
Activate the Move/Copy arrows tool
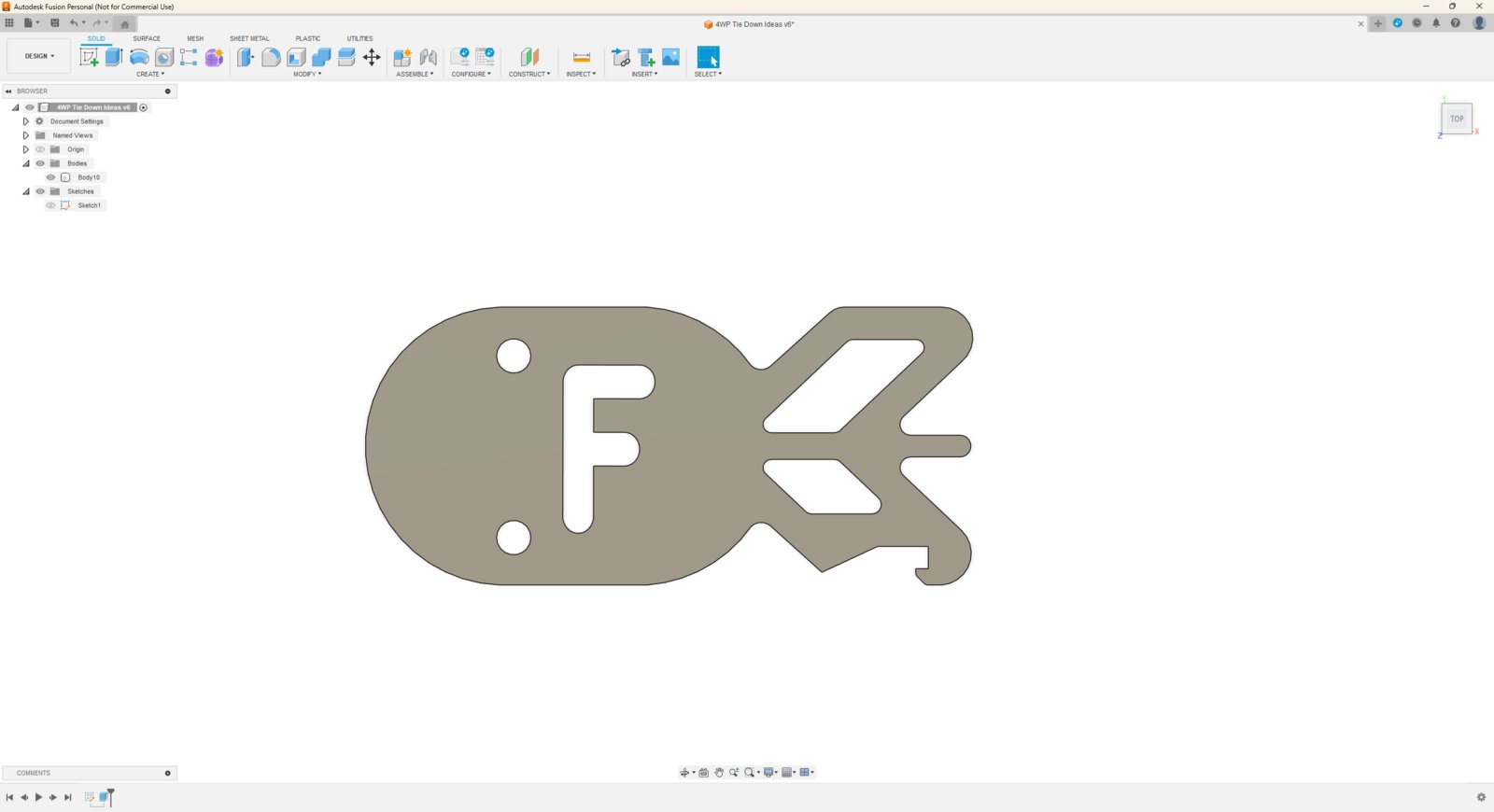(x=372, y=57)
